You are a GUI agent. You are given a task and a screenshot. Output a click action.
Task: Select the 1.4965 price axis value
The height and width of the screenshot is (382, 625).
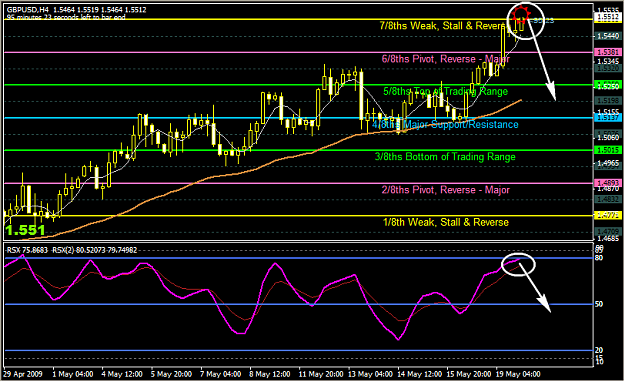click(608, 163)
